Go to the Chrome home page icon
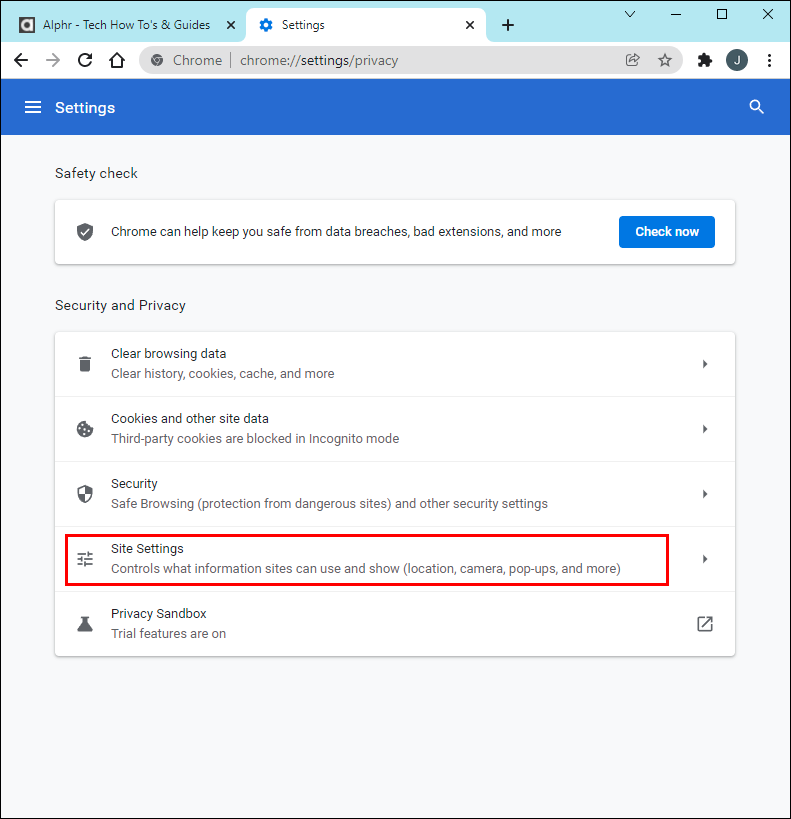Screen dimensions: 791x819 117,60
